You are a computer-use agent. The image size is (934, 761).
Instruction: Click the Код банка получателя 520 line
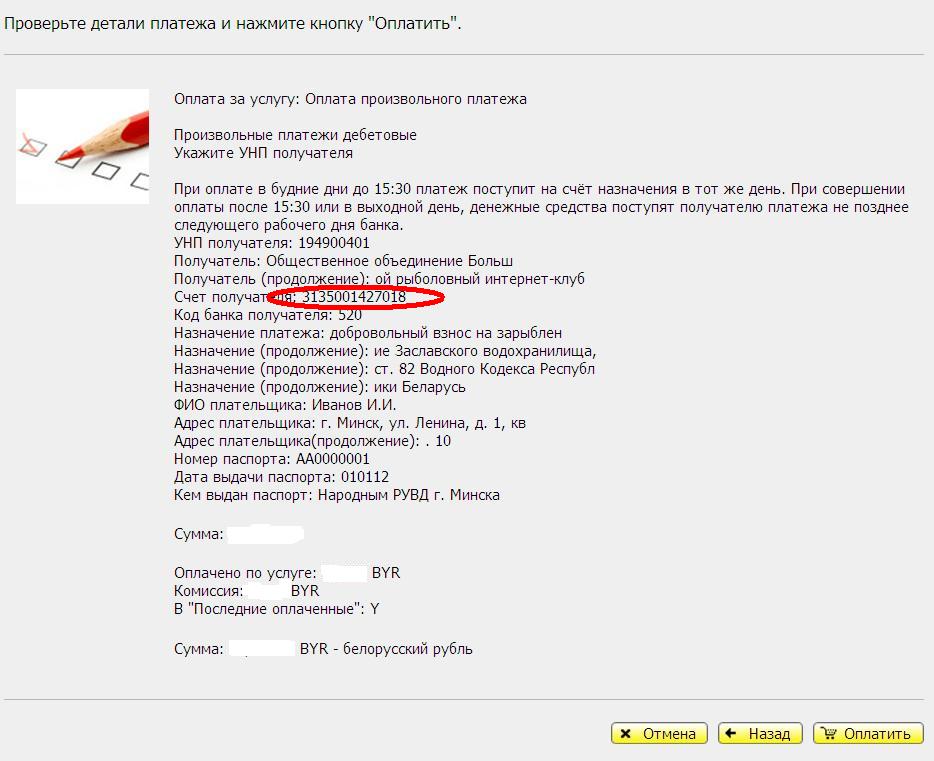tap(267, 315)
